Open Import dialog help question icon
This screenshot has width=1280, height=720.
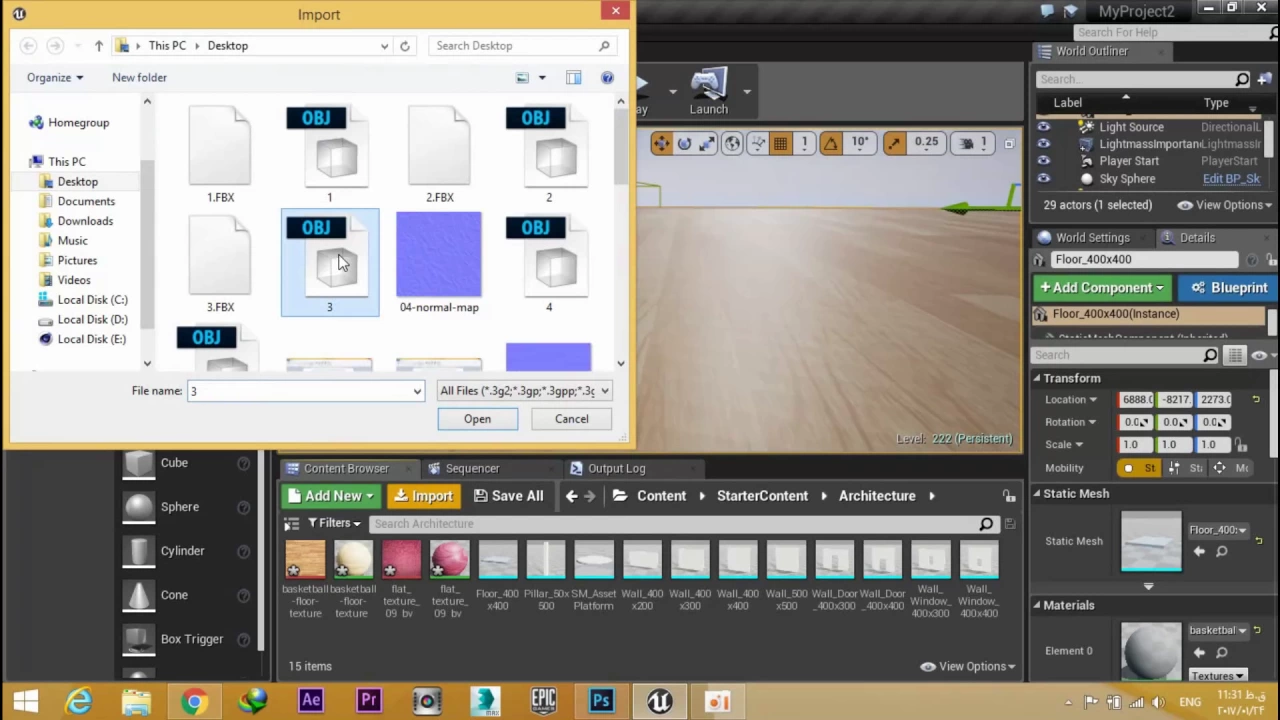pos(607,77)
